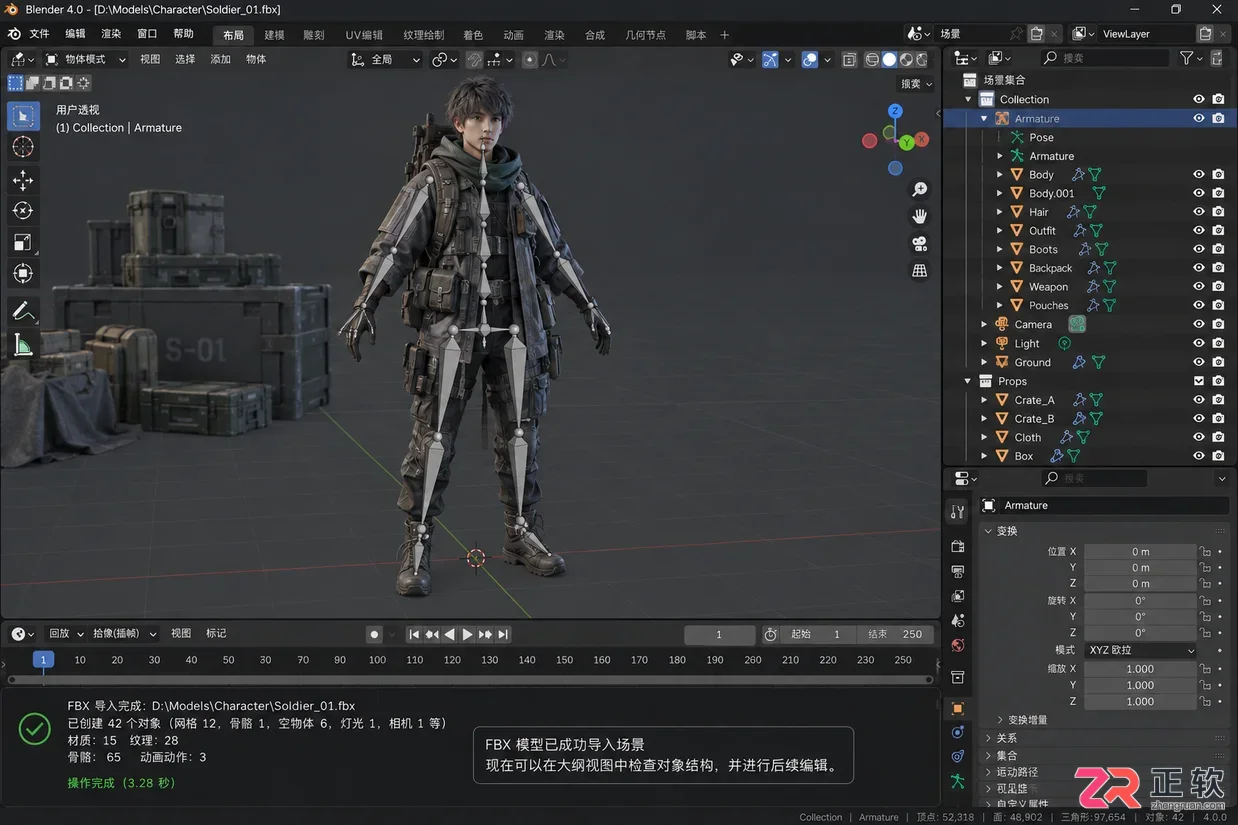The image size is (1238, 825).
Task: Play the animation forward
Action: click(x=467, y=634)
